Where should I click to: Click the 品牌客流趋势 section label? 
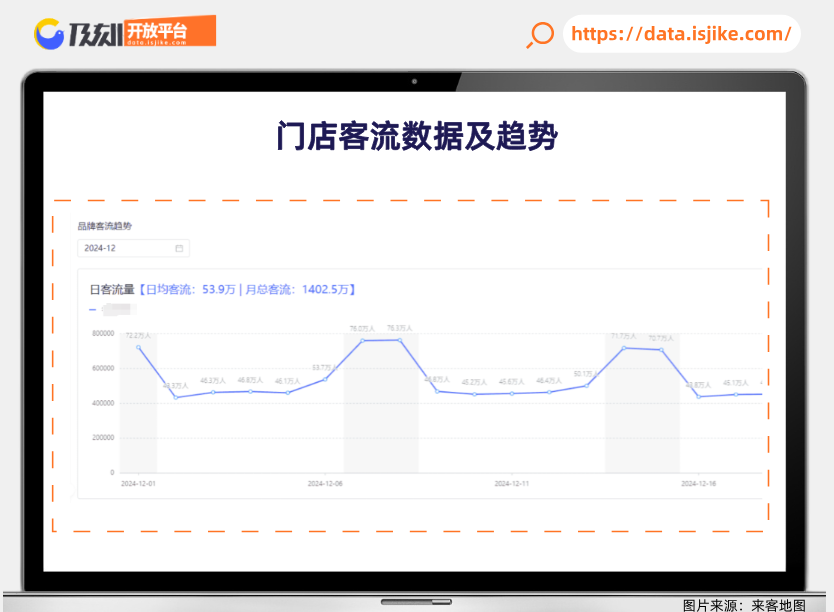tap(104, 227)
